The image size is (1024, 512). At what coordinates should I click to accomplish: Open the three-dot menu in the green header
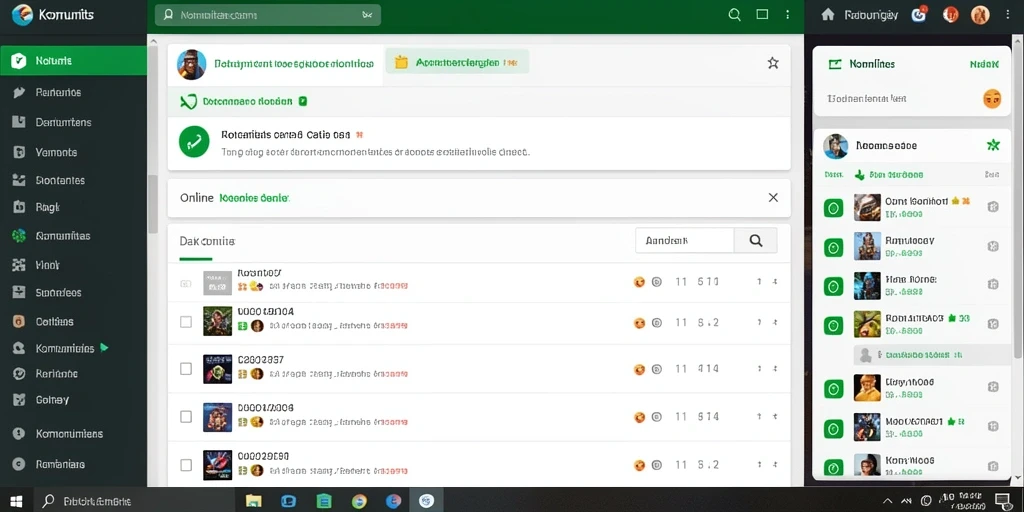click(x=788, y=14)
